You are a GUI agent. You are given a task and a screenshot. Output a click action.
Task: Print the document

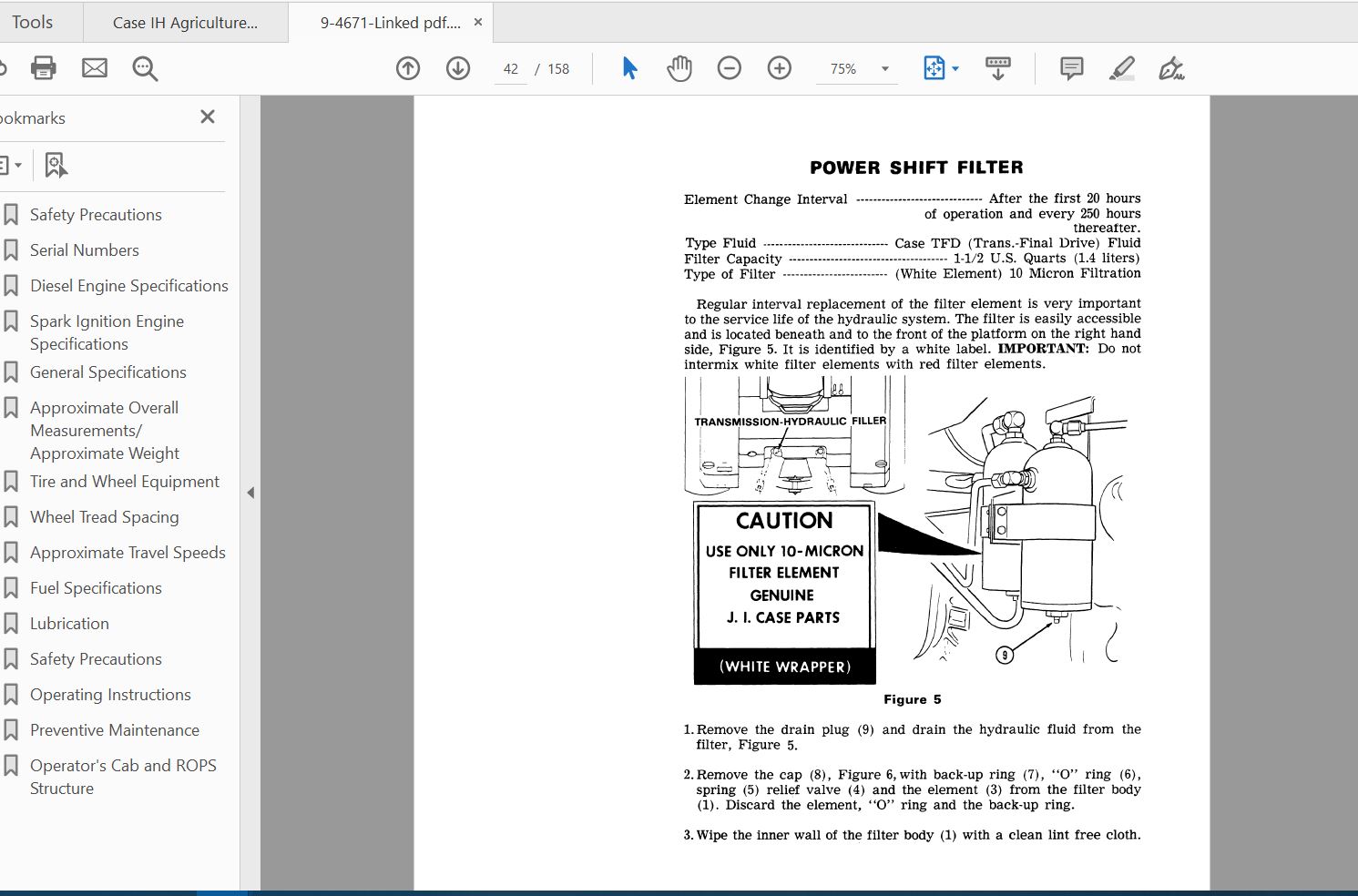click(x=43, y=67)
